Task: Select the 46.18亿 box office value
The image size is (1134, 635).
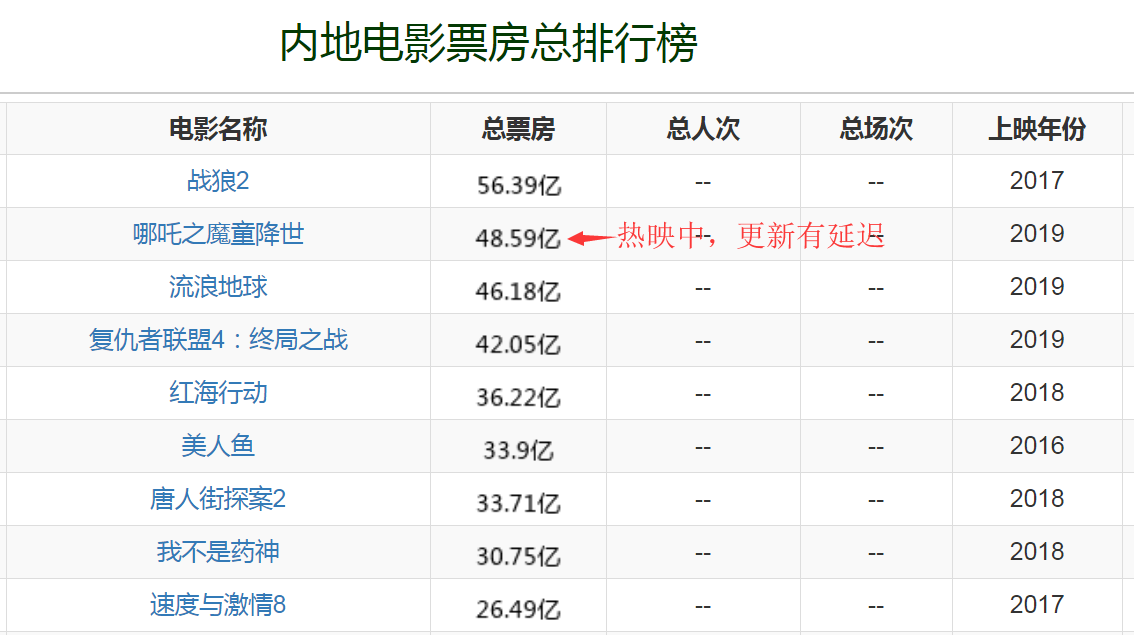Action: 519,291
